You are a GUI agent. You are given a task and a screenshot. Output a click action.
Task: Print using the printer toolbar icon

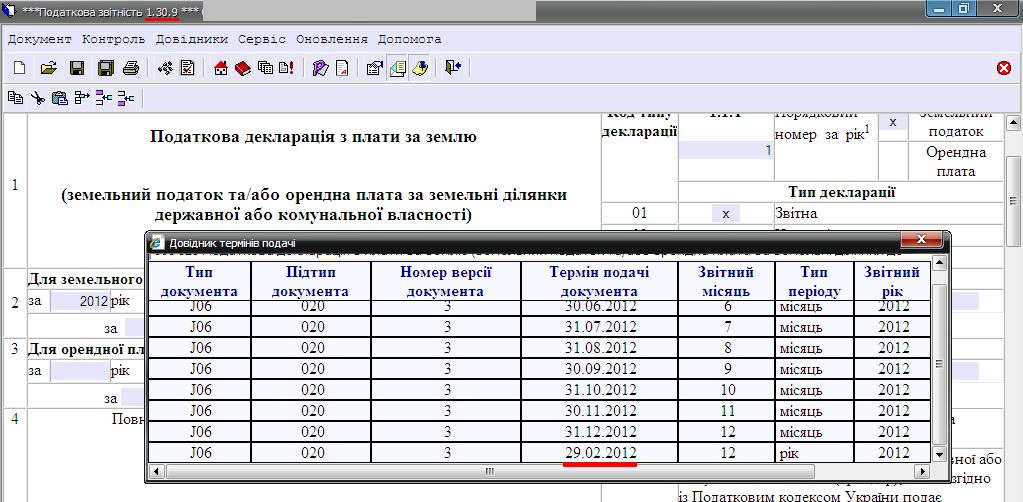(x=130, y=68)
